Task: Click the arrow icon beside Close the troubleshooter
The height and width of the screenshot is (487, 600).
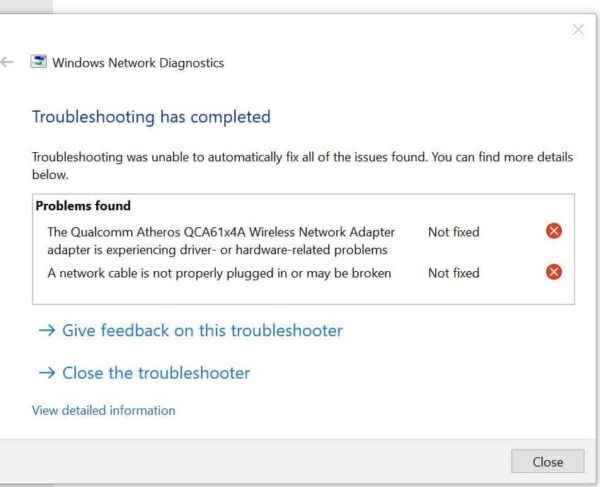Action: pos(47,373)
